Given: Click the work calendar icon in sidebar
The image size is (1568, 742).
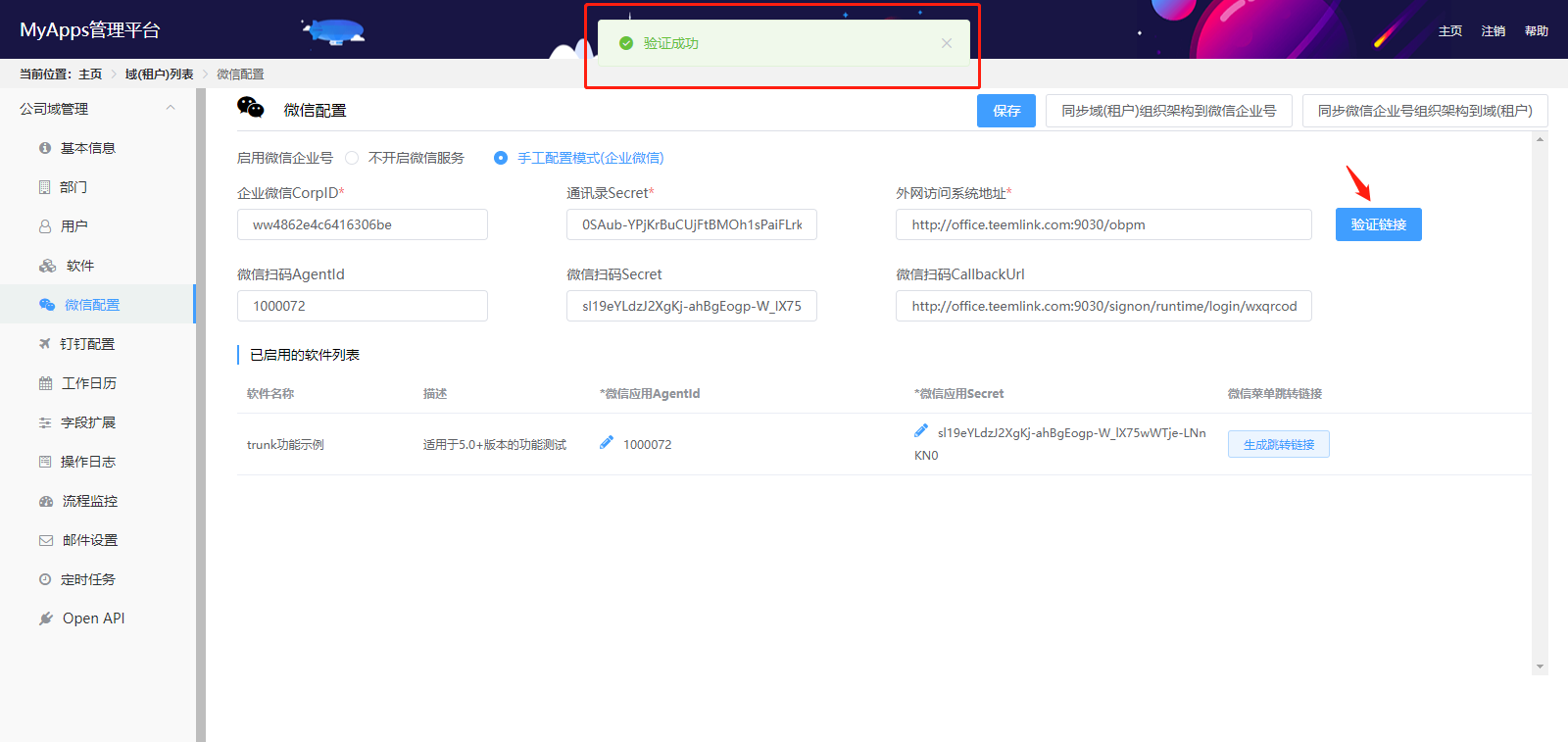Looking at the screenshot, I should click(x=45, y=383).
